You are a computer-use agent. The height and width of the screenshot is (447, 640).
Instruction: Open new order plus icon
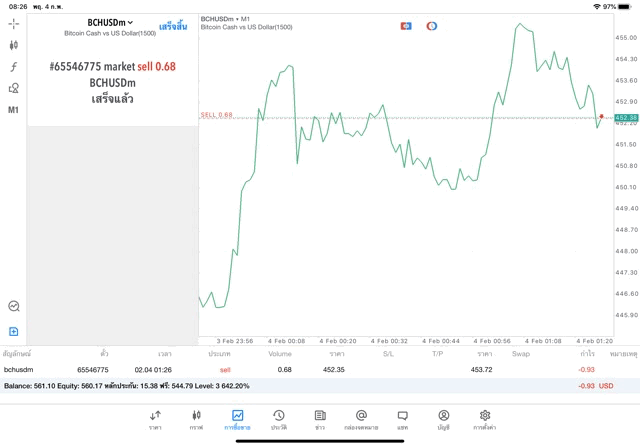13,331
